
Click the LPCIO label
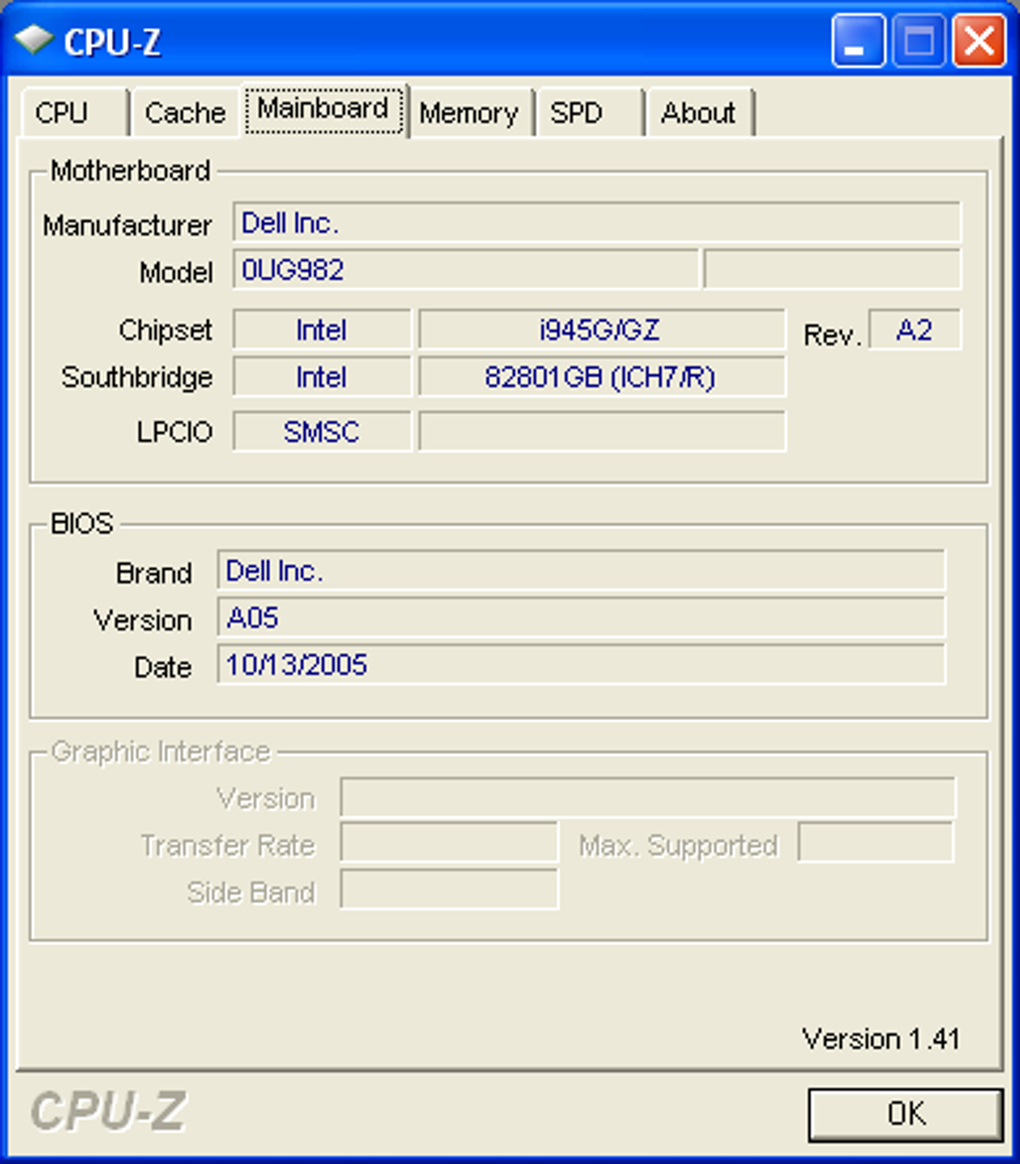174,431
